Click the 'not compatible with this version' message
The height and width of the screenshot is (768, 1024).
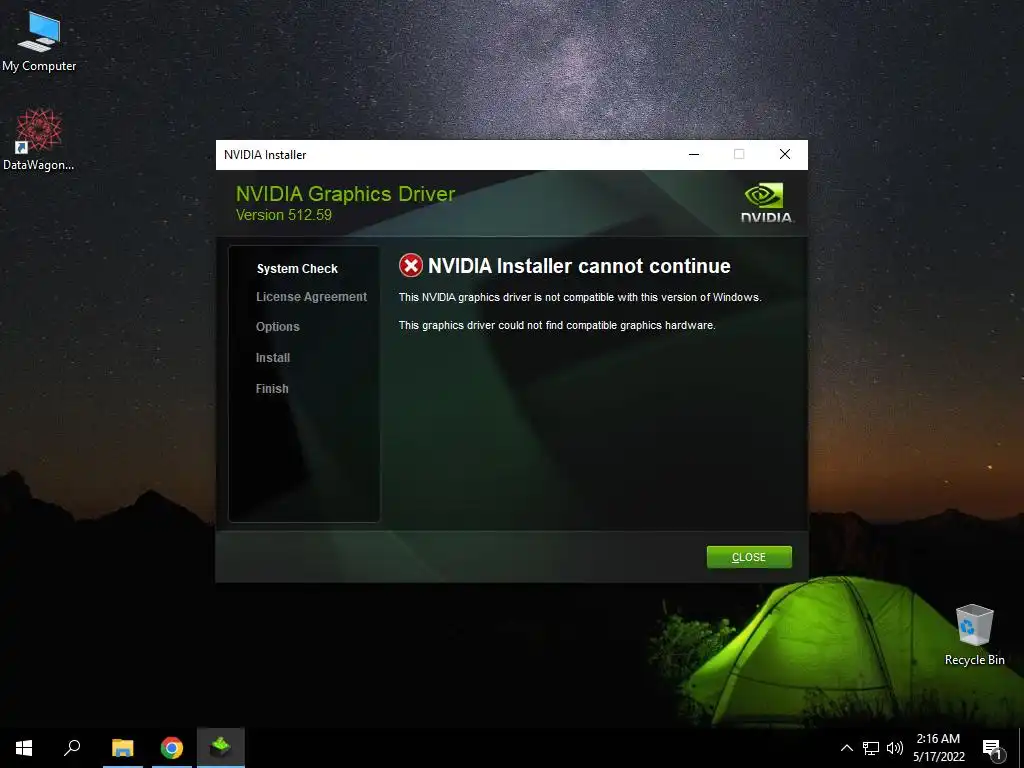coord(580,297)
